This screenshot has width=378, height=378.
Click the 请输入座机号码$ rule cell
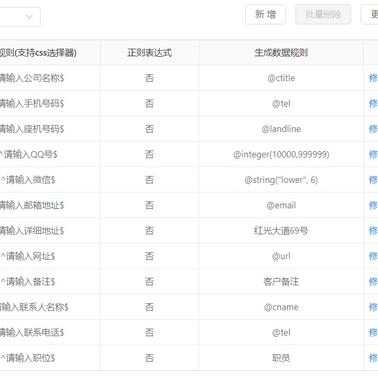click(50, 129)
